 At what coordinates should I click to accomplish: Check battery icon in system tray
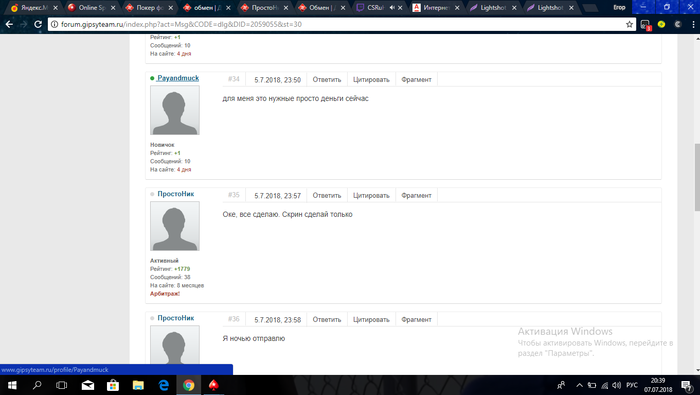tap(592, 385)
